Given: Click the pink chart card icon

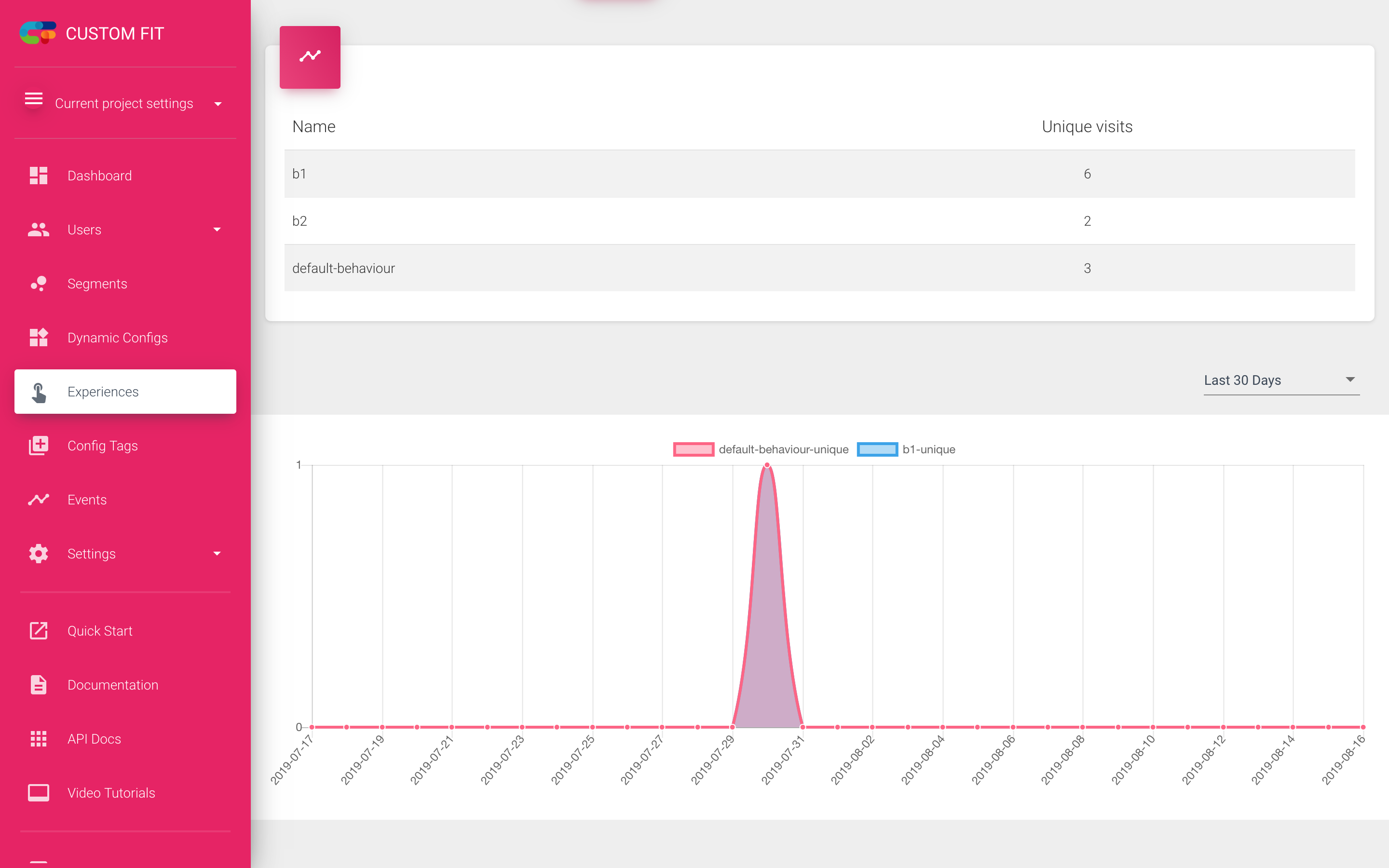Looking at the screenshot, I should [x=310, y=57].
